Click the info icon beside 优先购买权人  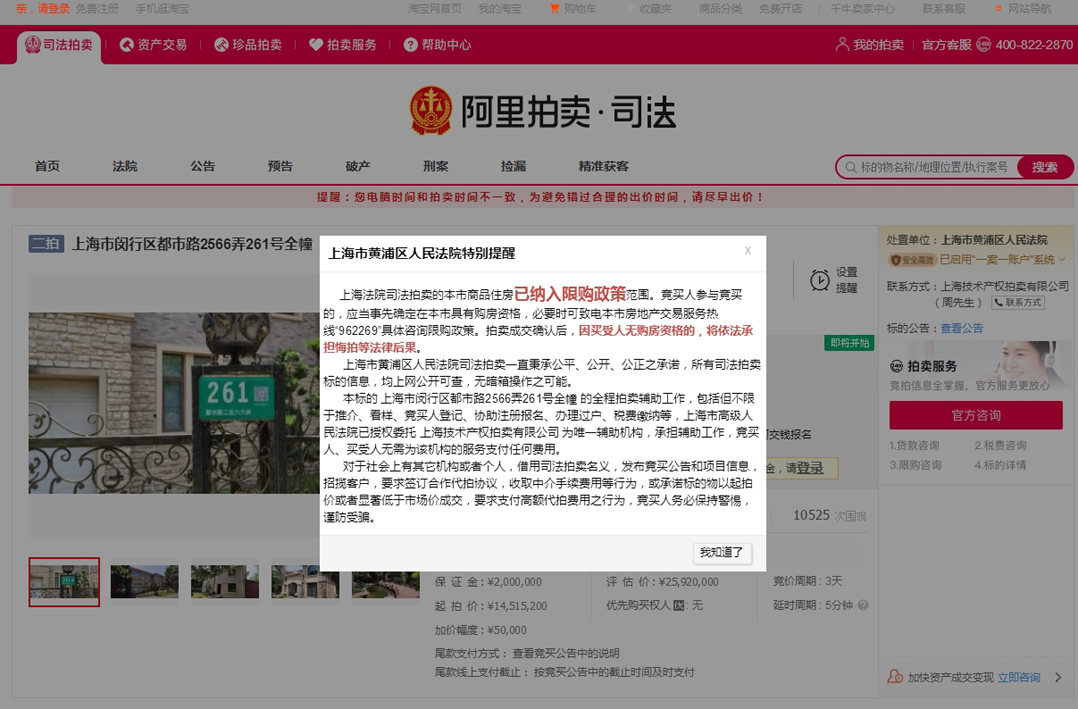point(679,605)
